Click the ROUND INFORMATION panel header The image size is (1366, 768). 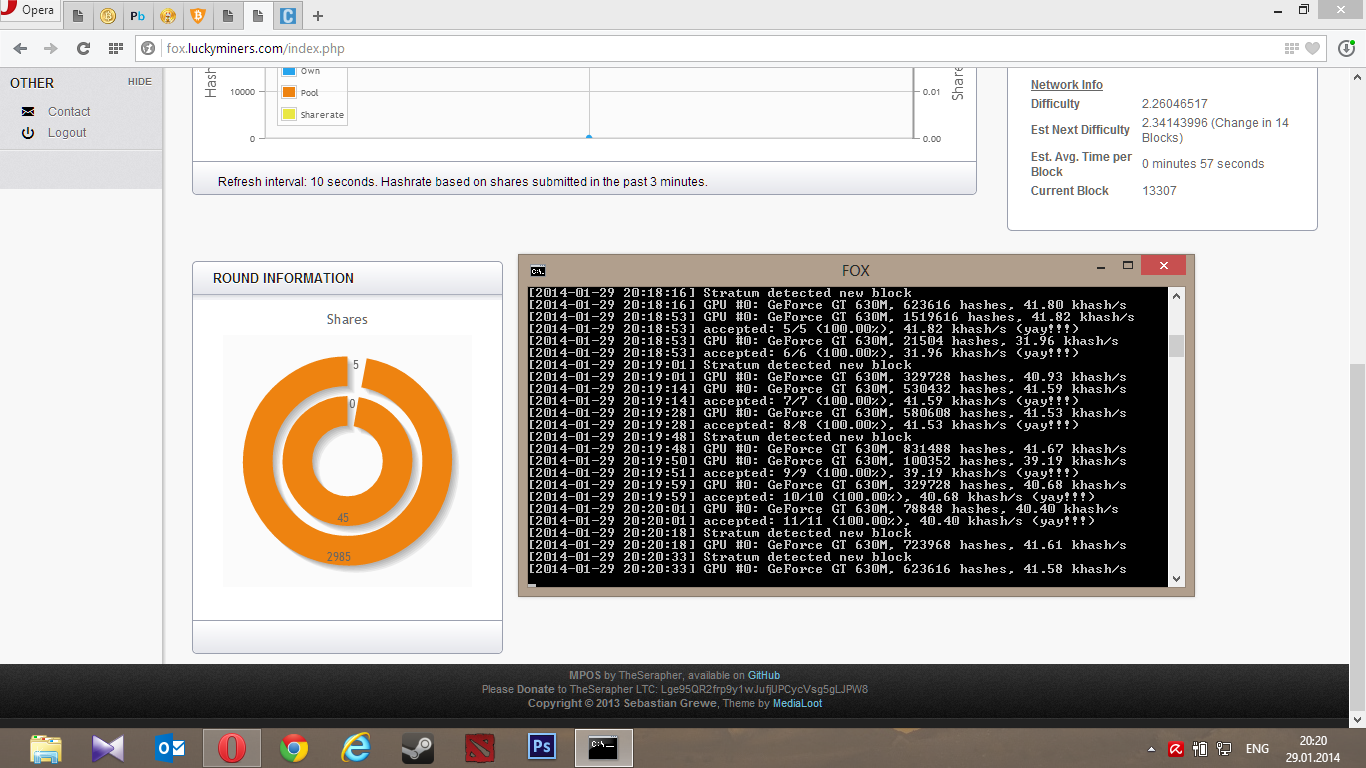coord(347,279)
